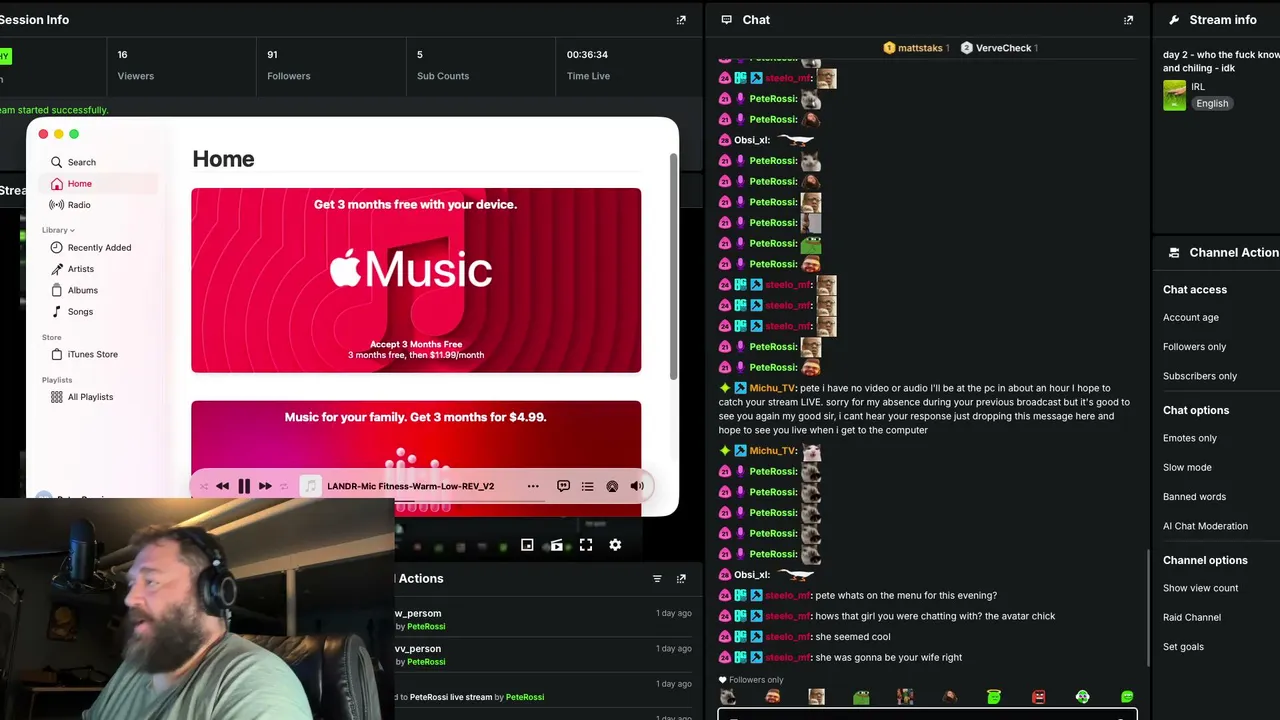Image resolution: width=1280 pixels, height=720 pixels.
Task: Toggle Followers only chat access
Action: tap(1194, 347)
